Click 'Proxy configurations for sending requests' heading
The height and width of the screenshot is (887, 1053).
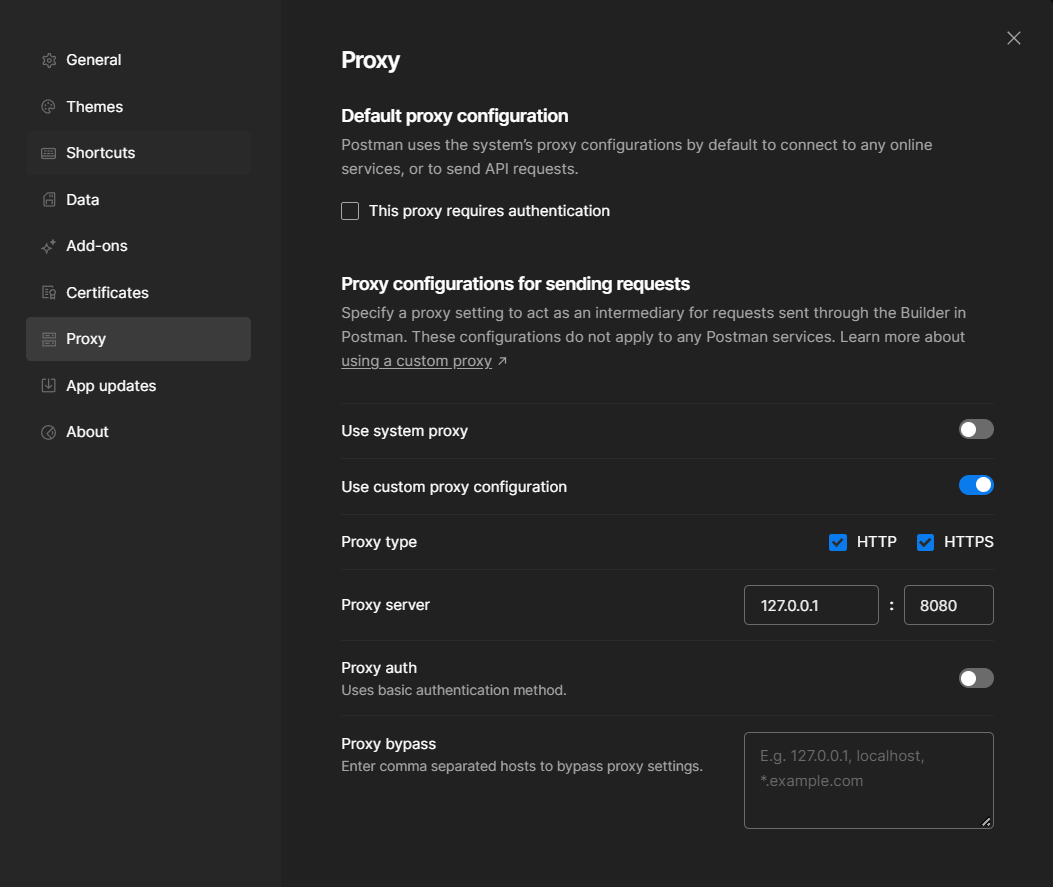(515, 284)
